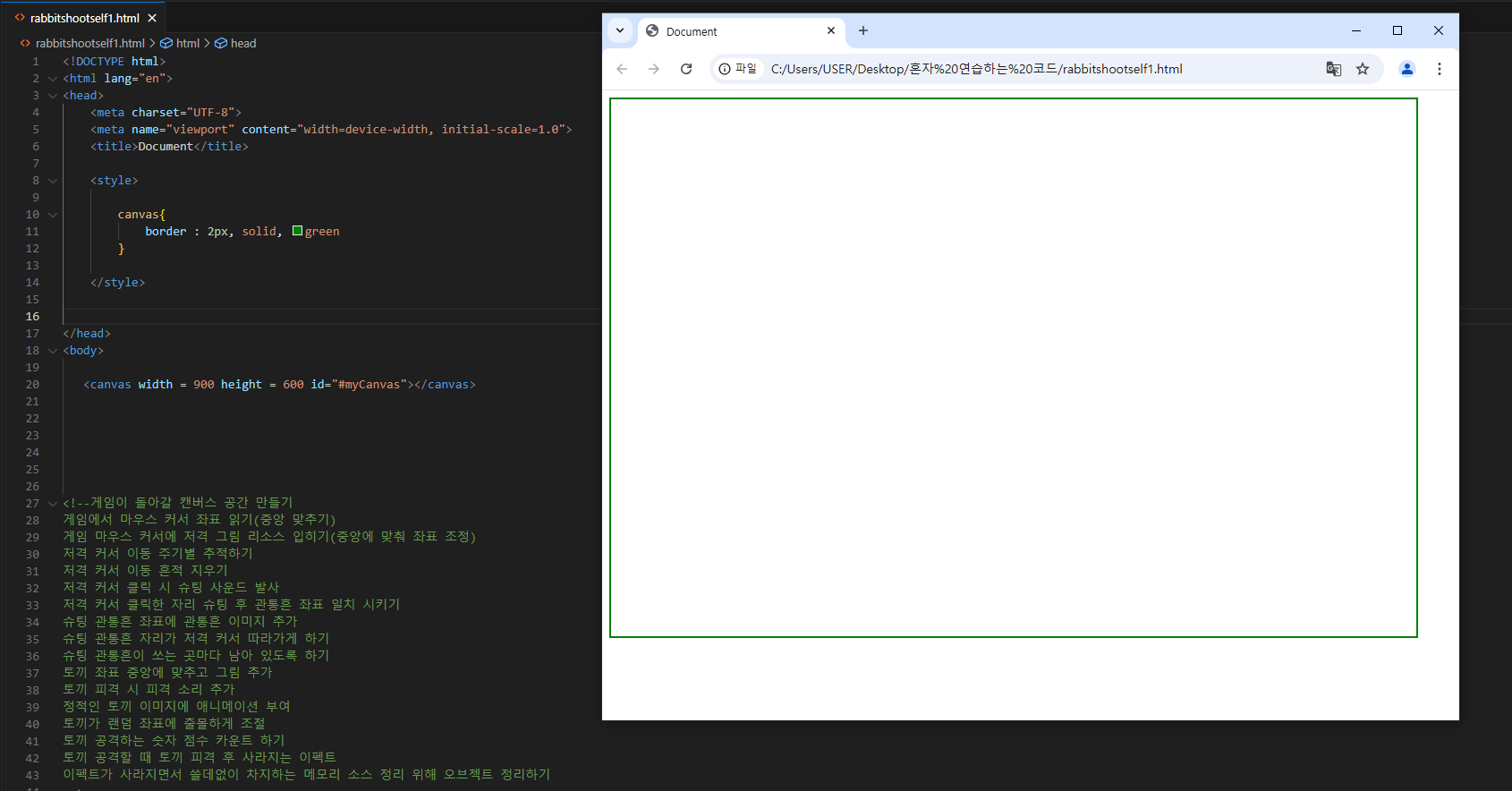Click the Chrome address bar URL
Screen dimensions: 1512x791
977,69
